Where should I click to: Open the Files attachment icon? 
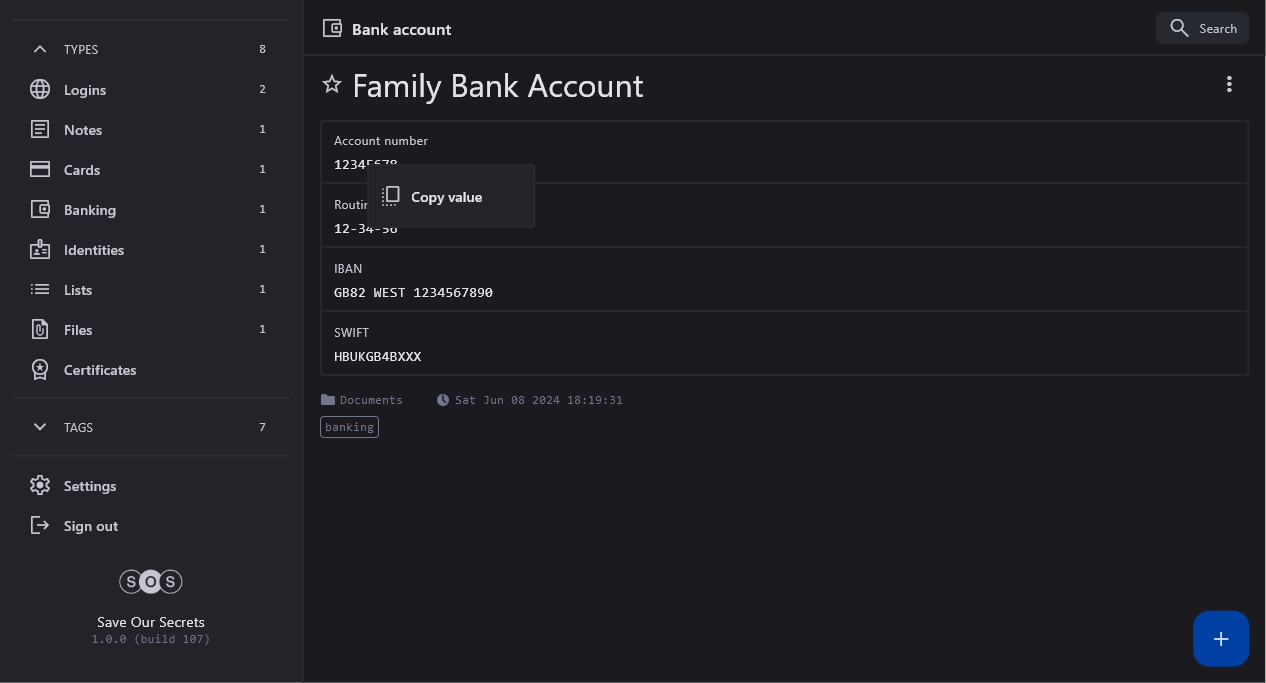[x=40, y=330]
